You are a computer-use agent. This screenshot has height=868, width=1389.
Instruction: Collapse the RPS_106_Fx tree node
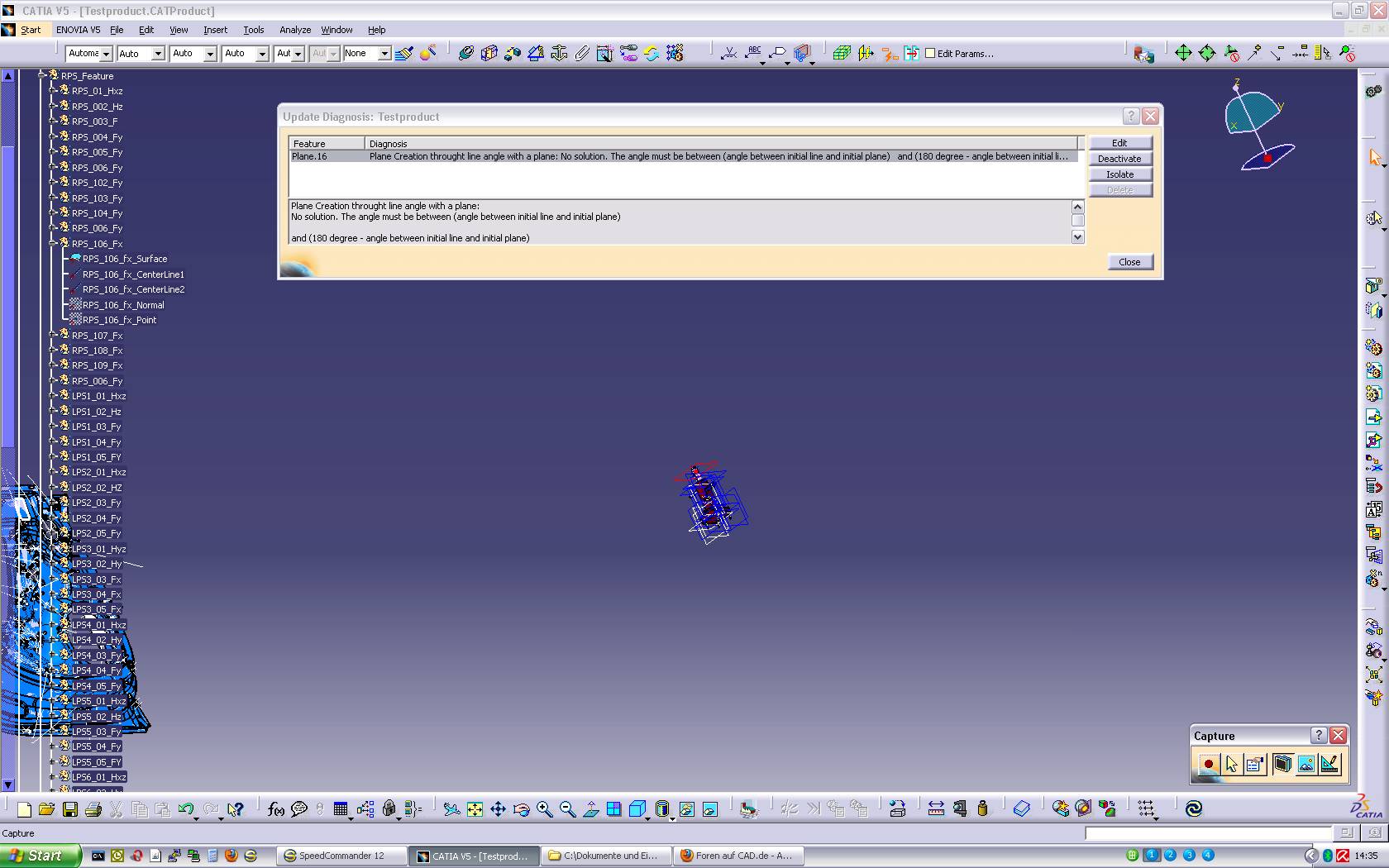point(52,243)
